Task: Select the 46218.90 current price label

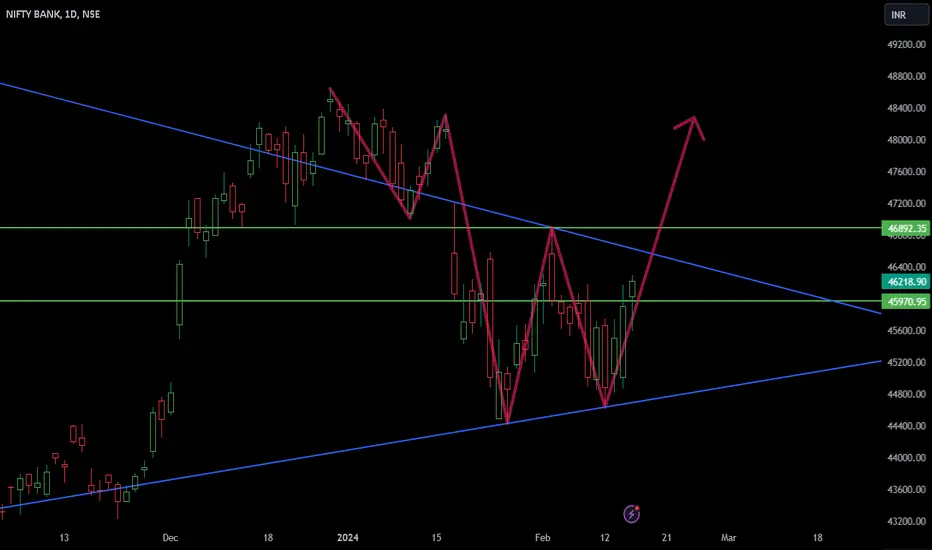Action: (906, 282)
